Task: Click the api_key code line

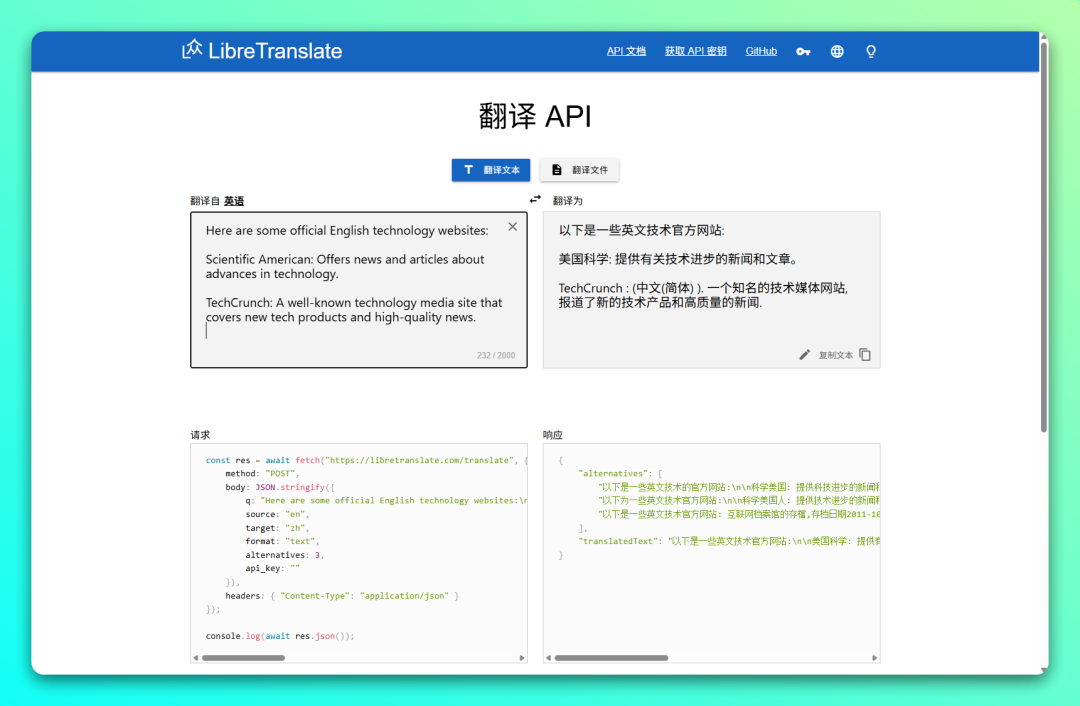Action: pyautogui.click(x=273, y=569)
